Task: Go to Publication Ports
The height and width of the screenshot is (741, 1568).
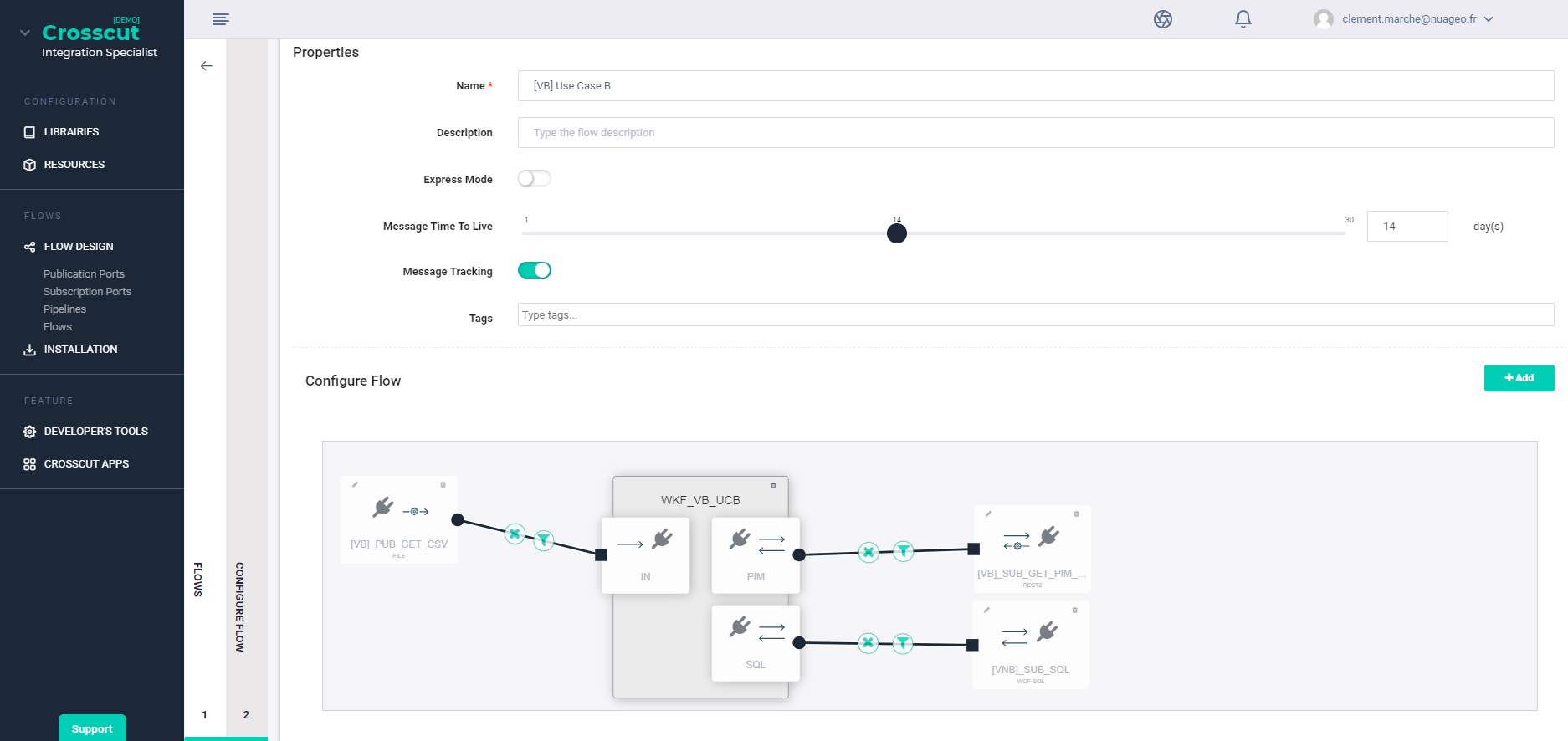Action: tap(84, 274)
